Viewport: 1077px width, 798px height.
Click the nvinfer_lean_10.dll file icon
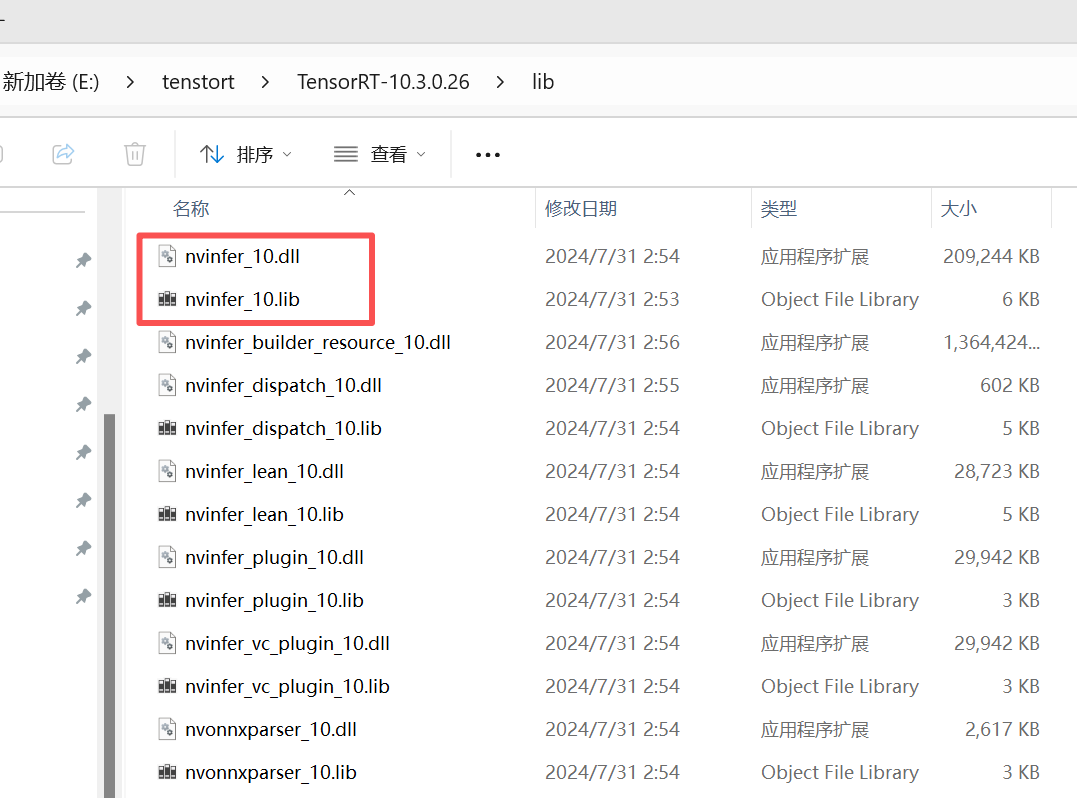click(167, 471)
